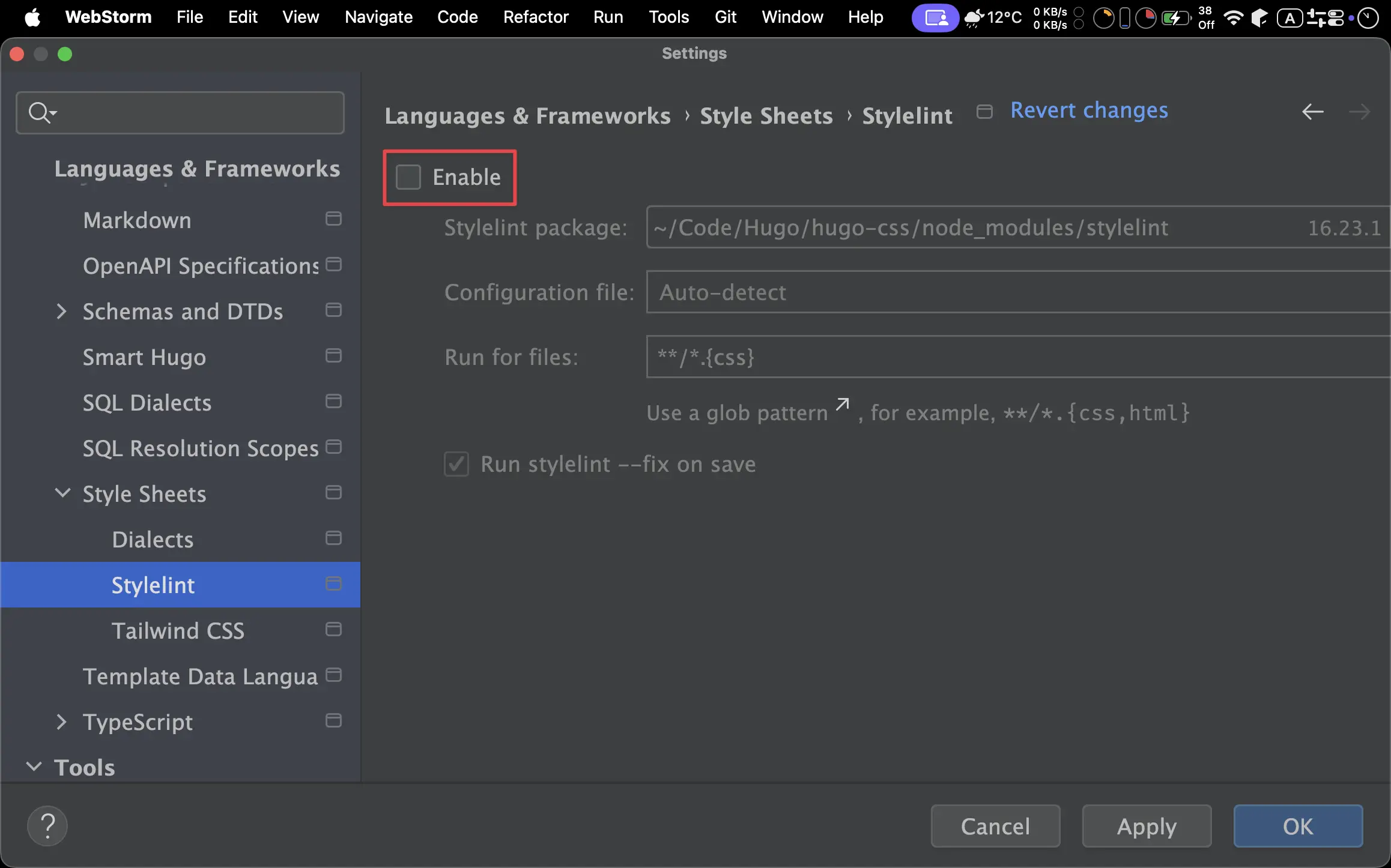Click the Revert changes link
1391x868 pixels.
click(1089, 110)
